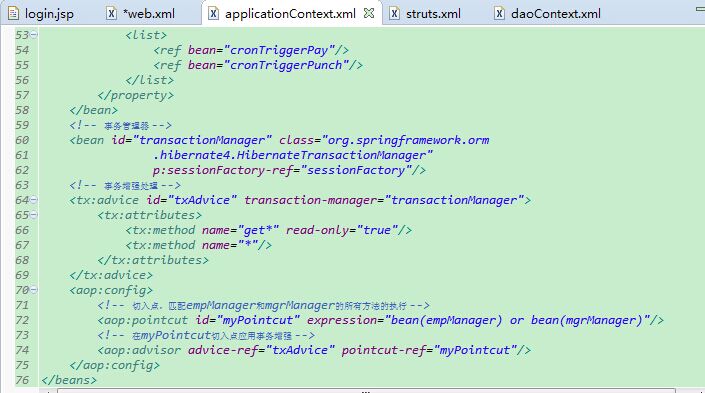Screen dimensions: 705x393
Task: Click the "cronTriggerPunch" bean value
Action: click(286, 65)
